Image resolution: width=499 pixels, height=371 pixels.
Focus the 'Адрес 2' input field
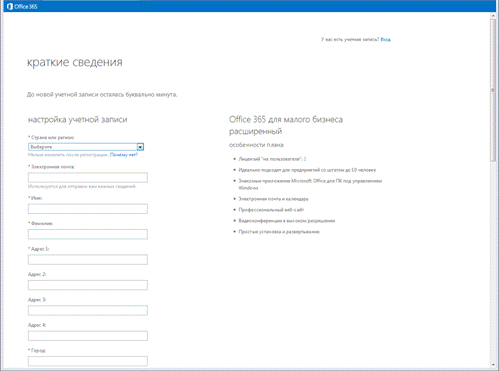[88, 285]
